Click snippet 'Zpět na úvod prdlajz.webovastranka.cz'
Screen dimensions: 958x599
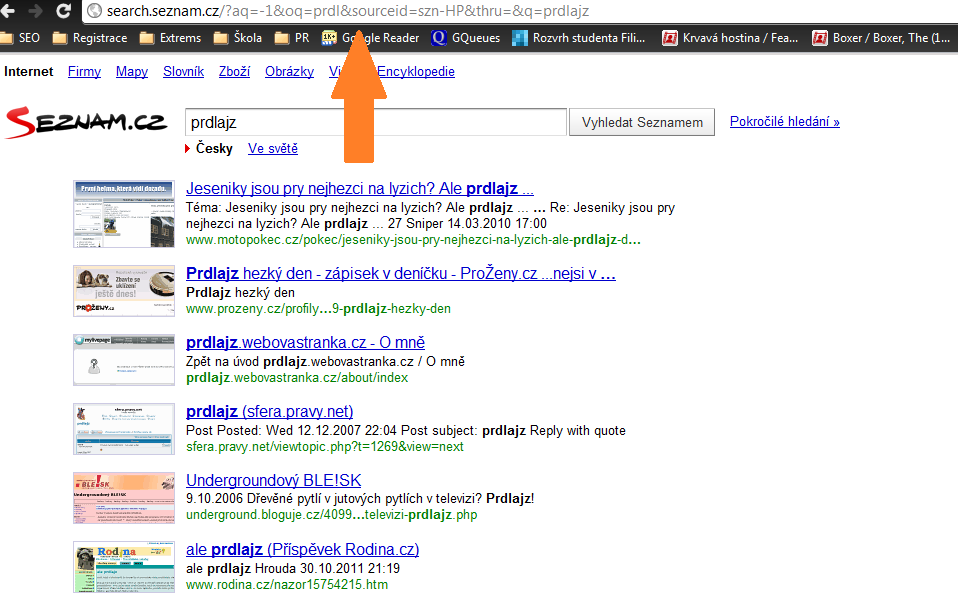point(326,362)
